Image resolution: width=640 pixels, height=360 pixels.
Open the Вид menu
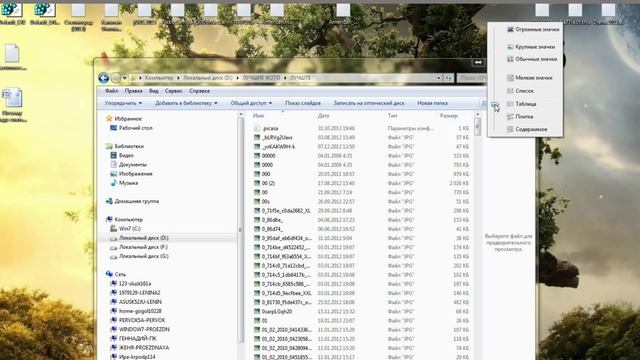coord(153,91)
